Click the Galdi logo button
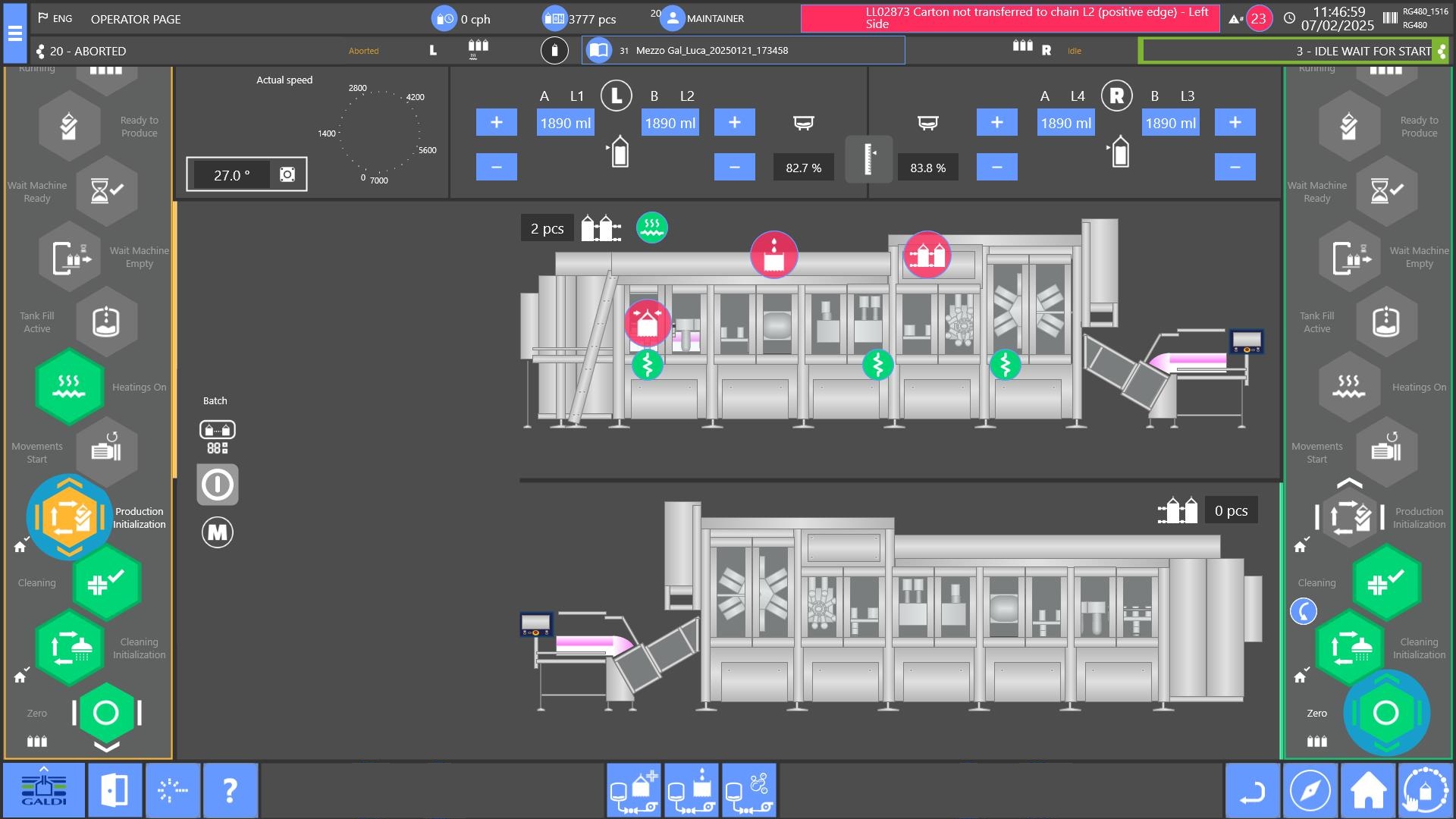 [44, 790]
